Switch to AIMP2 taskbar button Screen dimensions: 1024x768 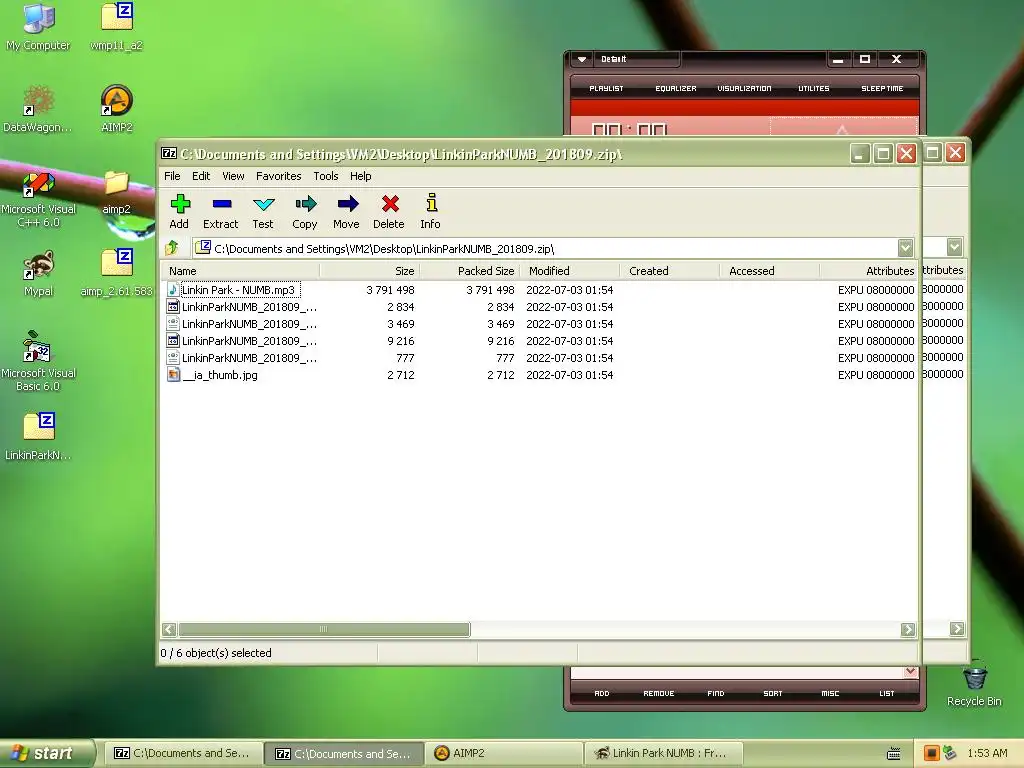point(504,753)
